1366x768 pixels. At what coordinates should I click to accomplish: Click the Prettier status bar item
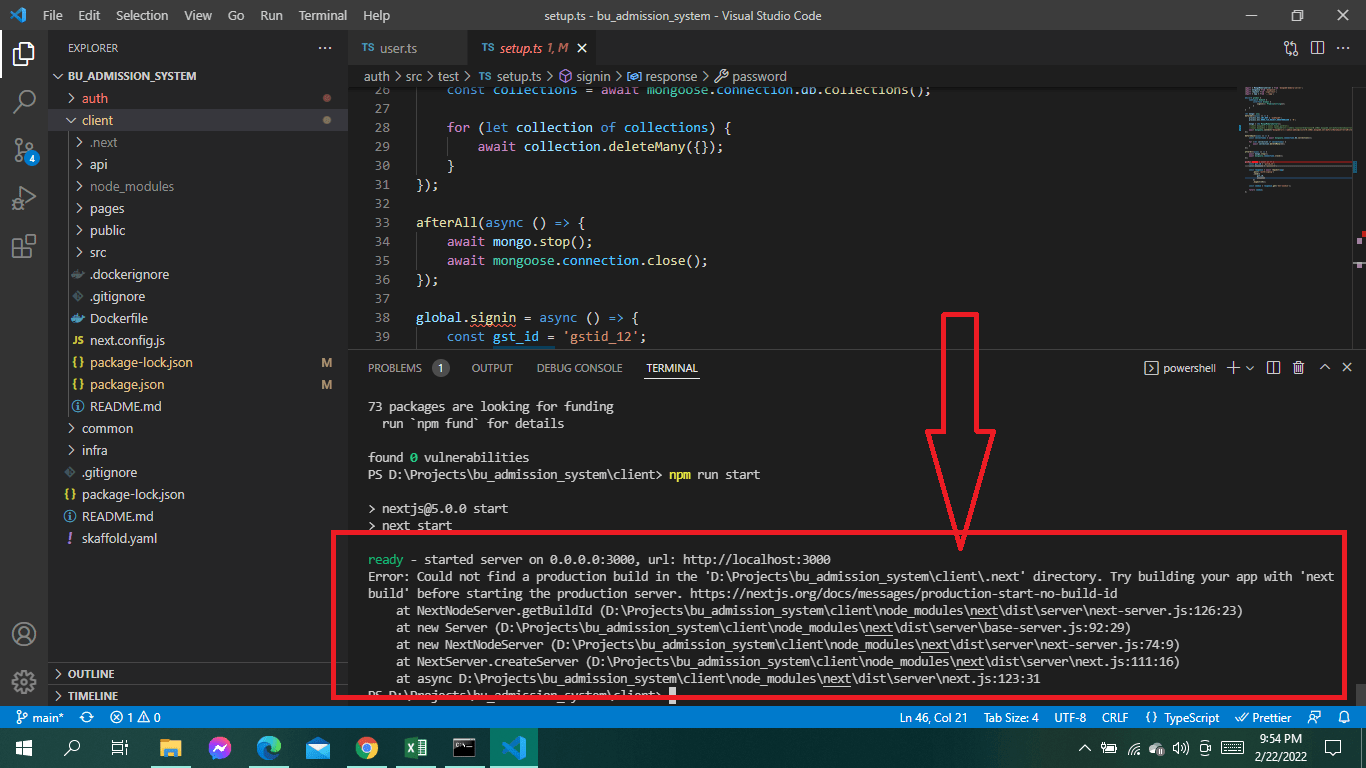click(x=1263, y=717)
